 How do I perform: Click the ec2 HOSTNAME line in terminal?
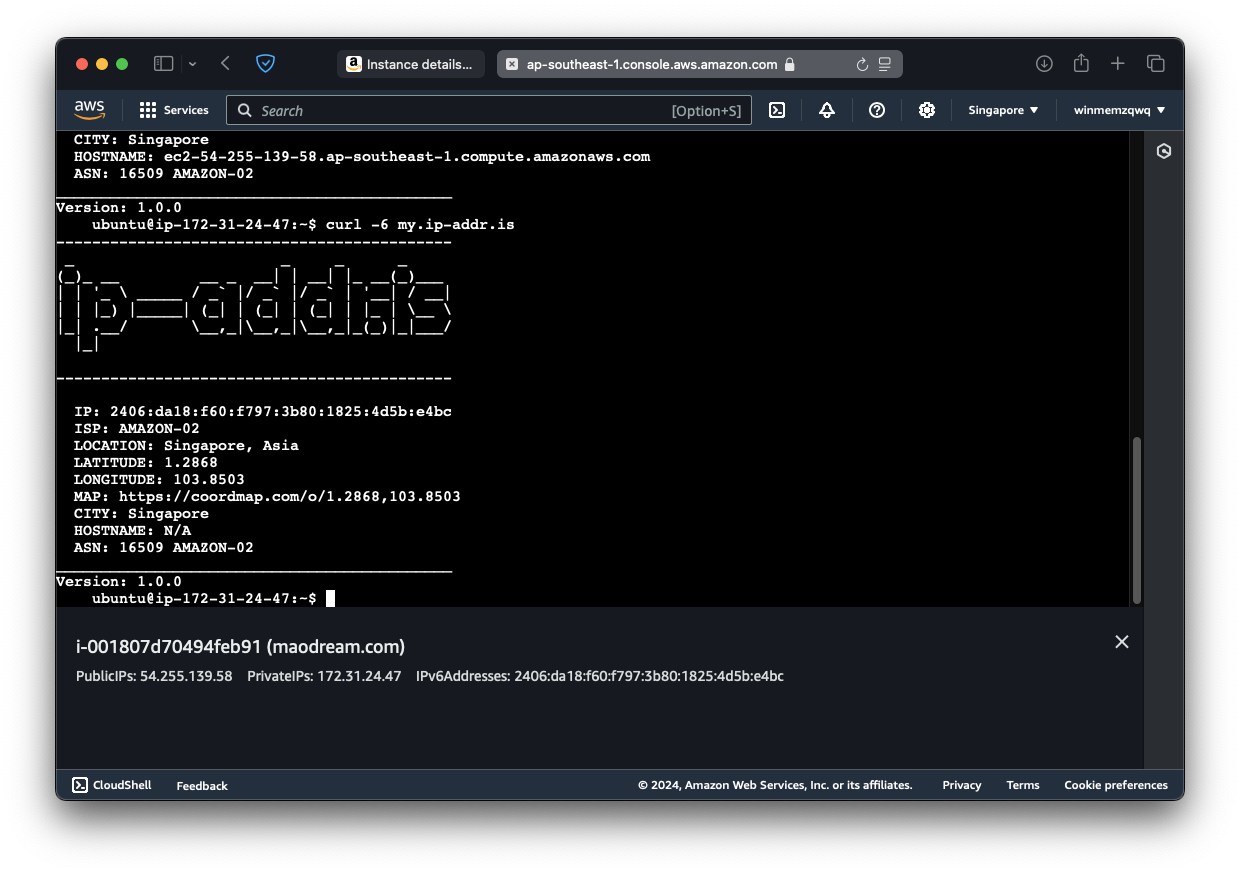point(362,156)
